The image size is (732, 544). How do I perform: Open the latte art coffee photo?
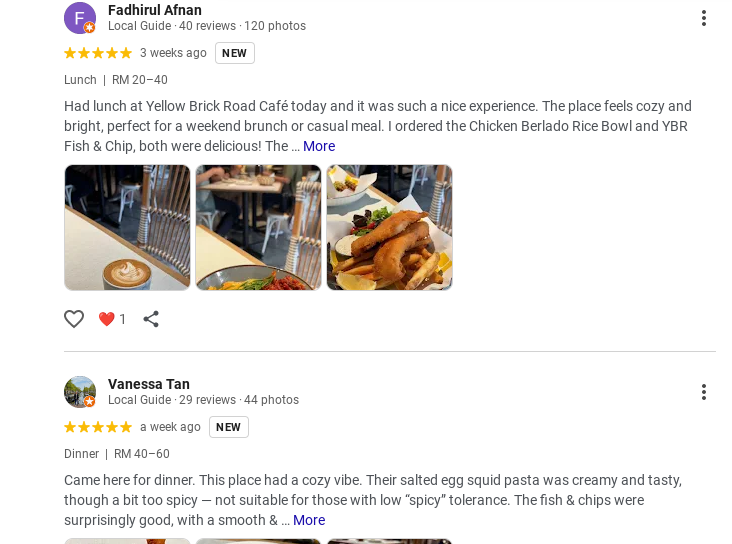click(x=127, y=228)
